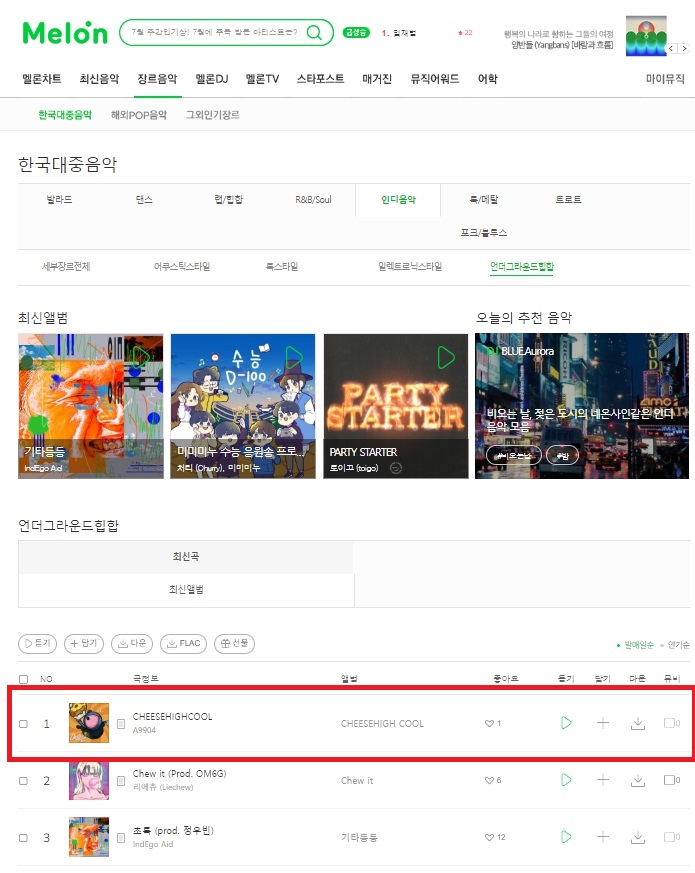Click the search magnifier icon
This screenshot has height=873, width=695.
(315, 32)
